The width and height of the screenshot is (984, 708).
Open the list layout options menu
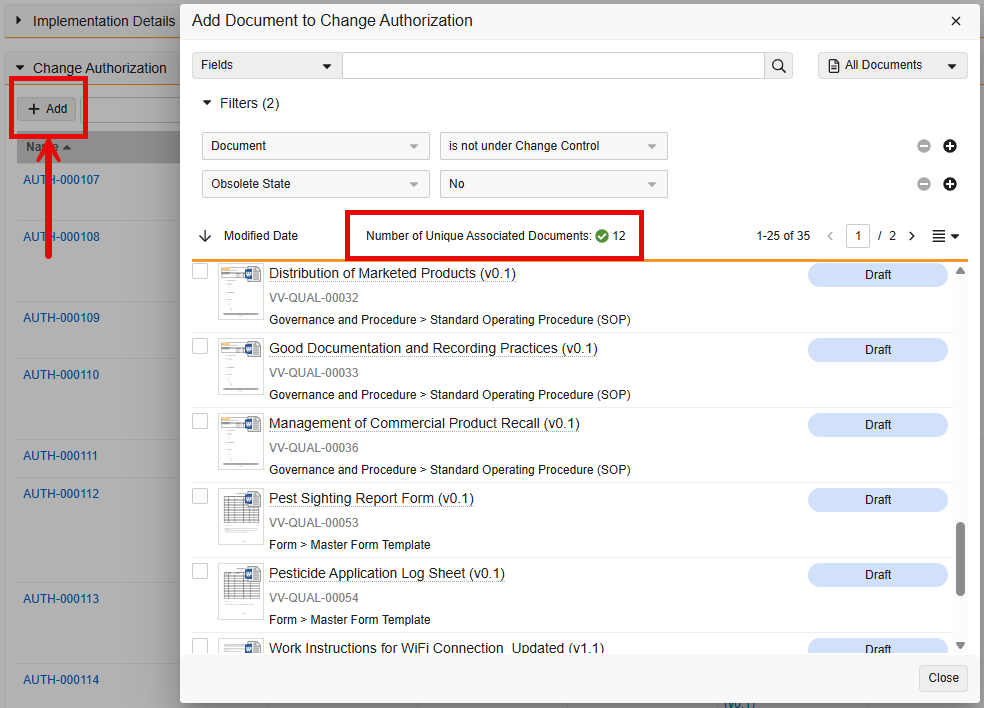click(x=945, y=236)
